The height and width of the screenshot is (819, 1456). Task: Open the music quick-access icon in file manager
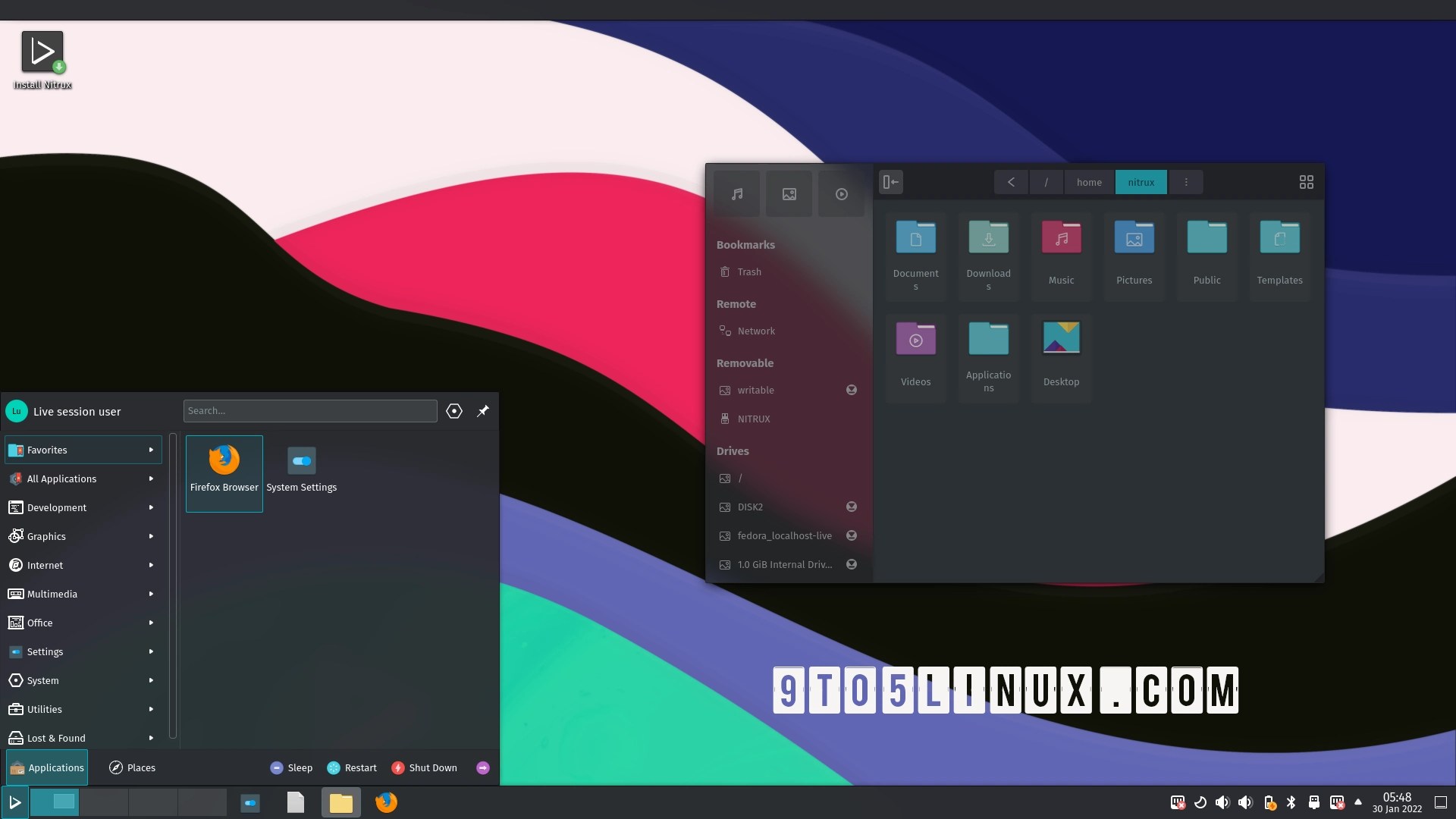click(x=737, y=194)
